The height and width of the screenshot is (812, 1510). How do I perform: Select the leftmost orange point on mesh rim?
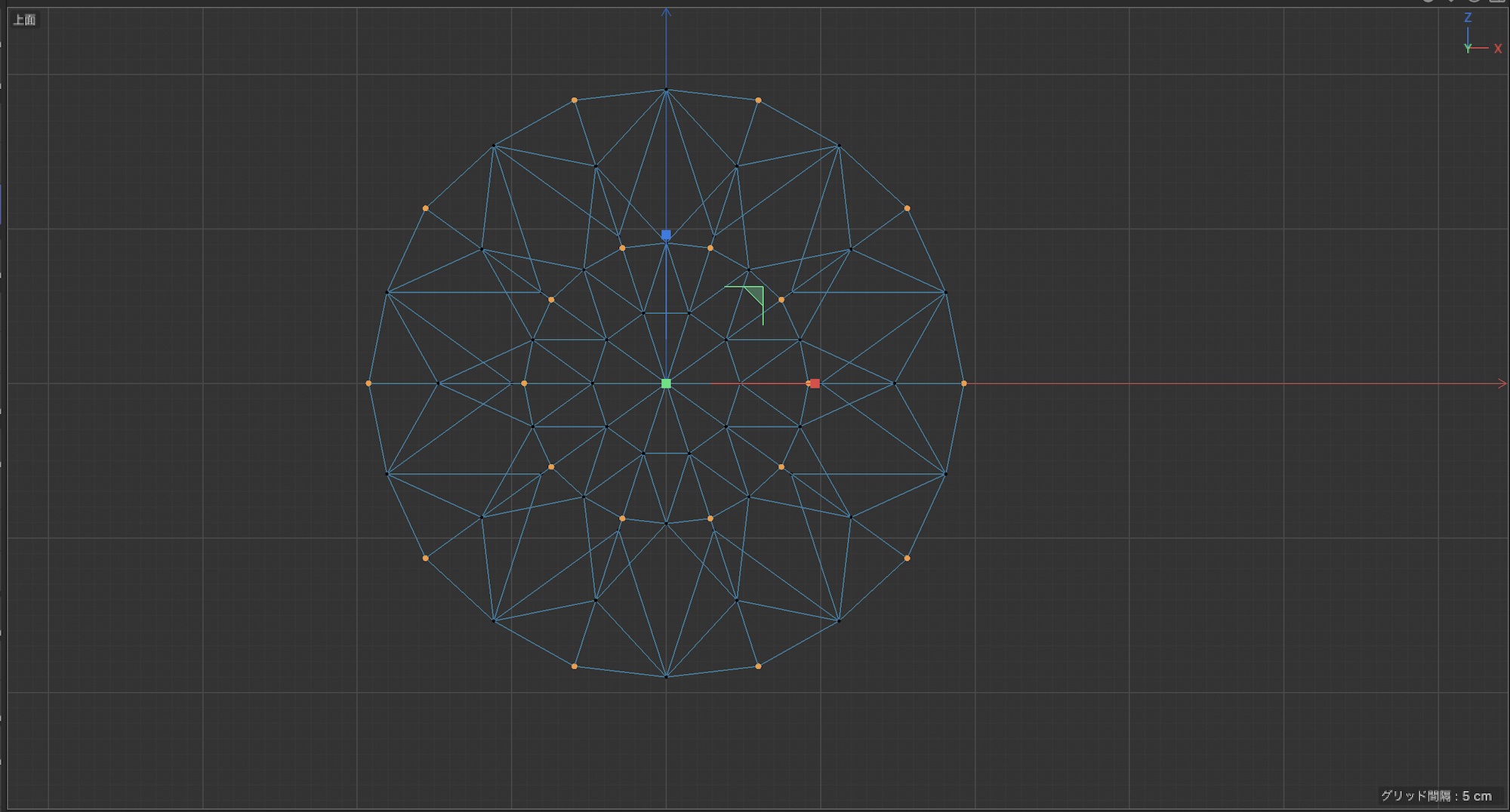(x=368, y=383)
